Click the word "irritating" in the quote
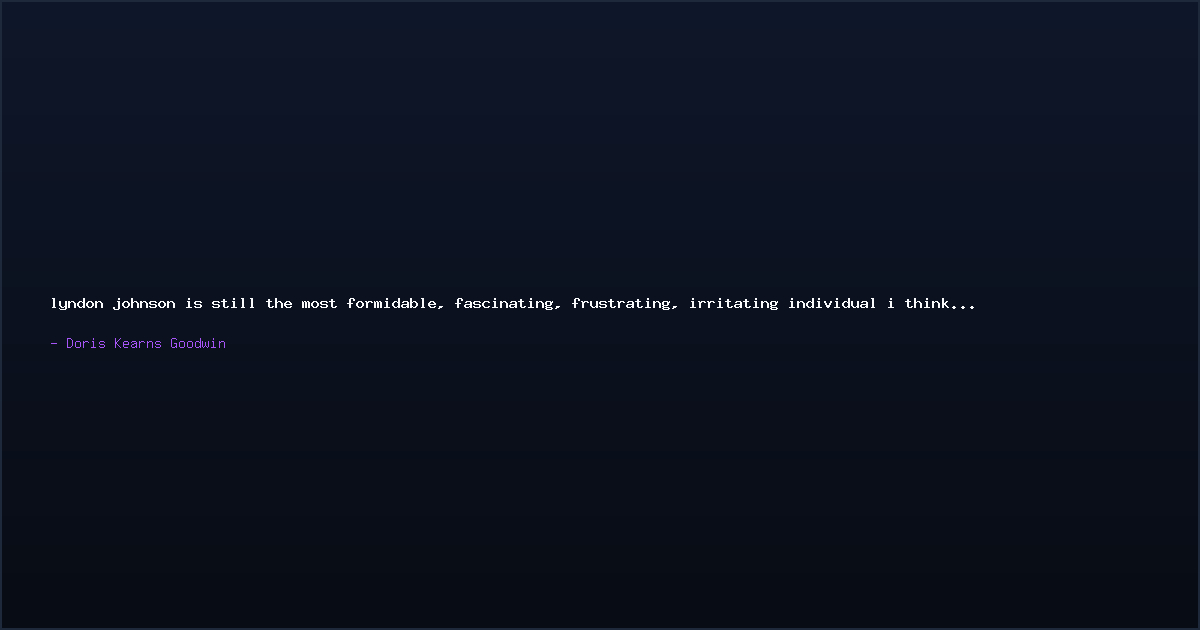This screenshot has width=1200, height=630. [x=733, y=303]
